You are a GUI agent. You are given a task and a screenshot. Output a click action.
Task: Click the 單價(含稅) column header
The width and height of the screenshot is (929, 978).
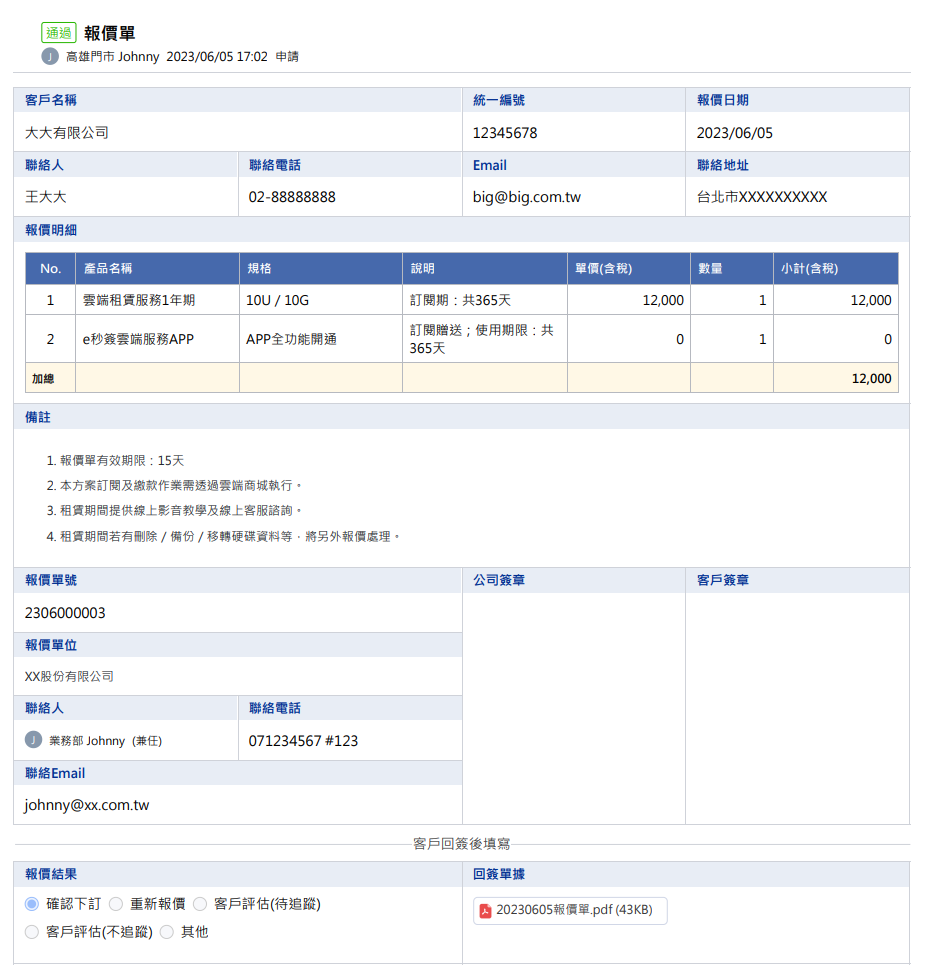[x=629, y=269]
